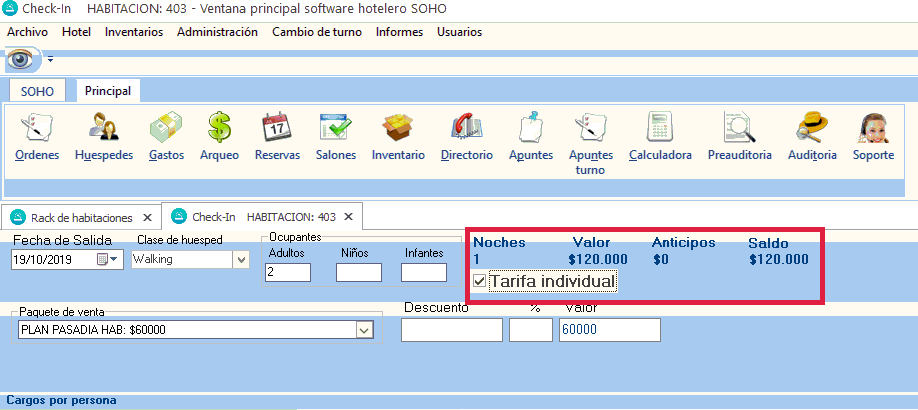Uncheck the Tarifa individual checkbox
This screenshot has width=918, height=410.
[479, 282]
